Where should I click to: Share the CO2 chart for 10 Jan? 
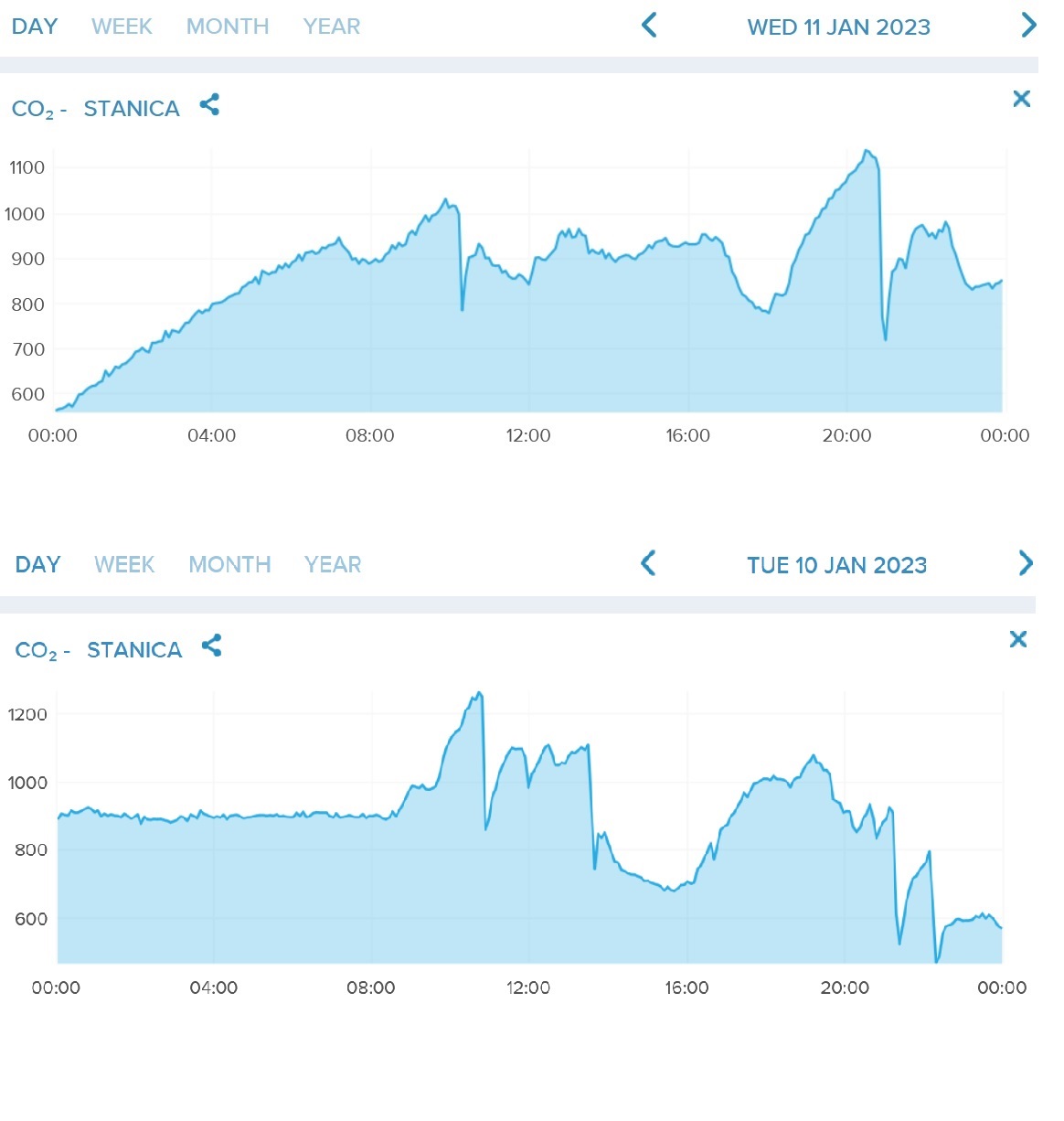tap(211, 646)
